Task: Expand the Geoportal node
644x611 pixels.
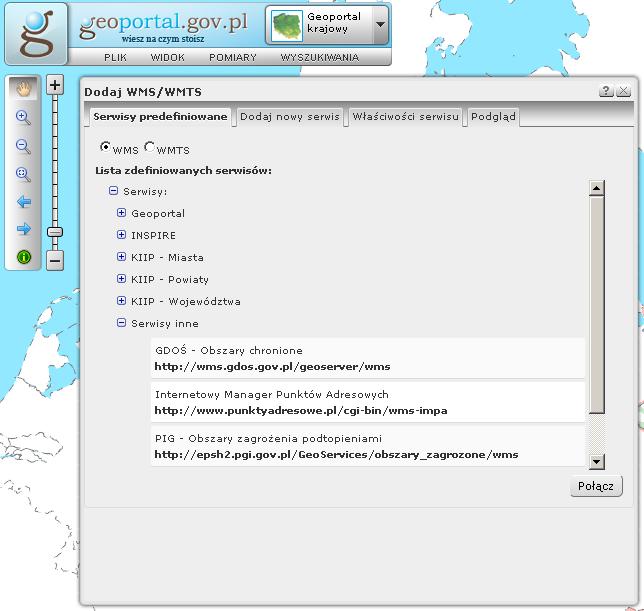Action: coord(121,213)
